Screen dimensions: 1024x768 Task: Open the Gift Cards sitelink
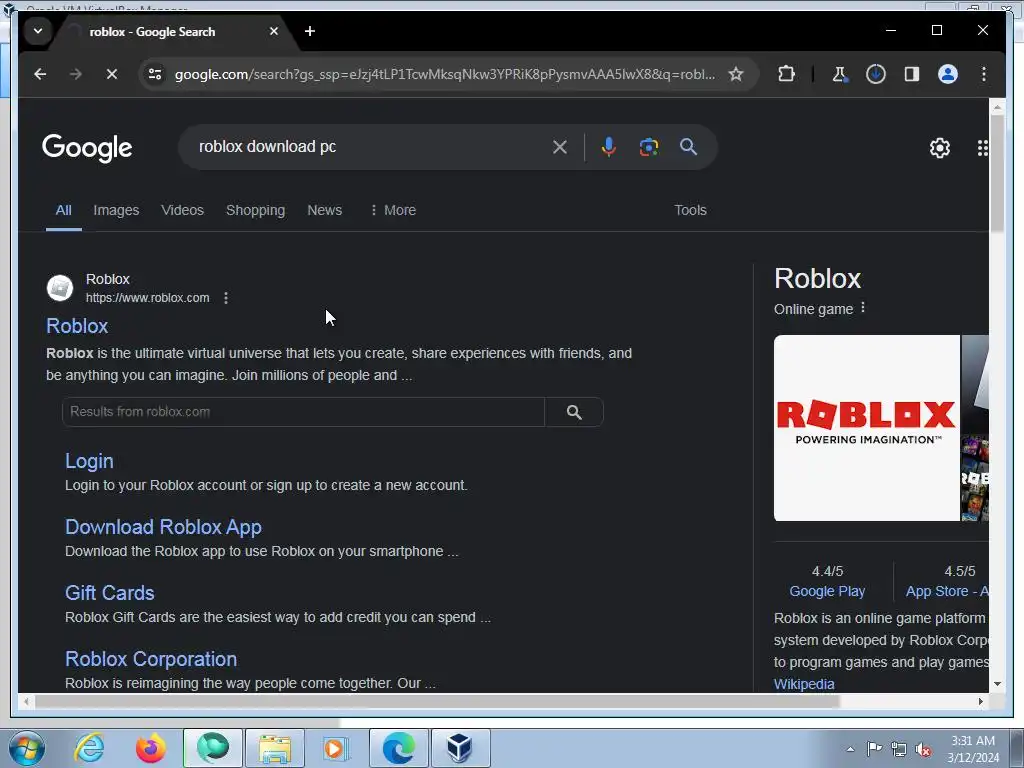click(110, 593)
